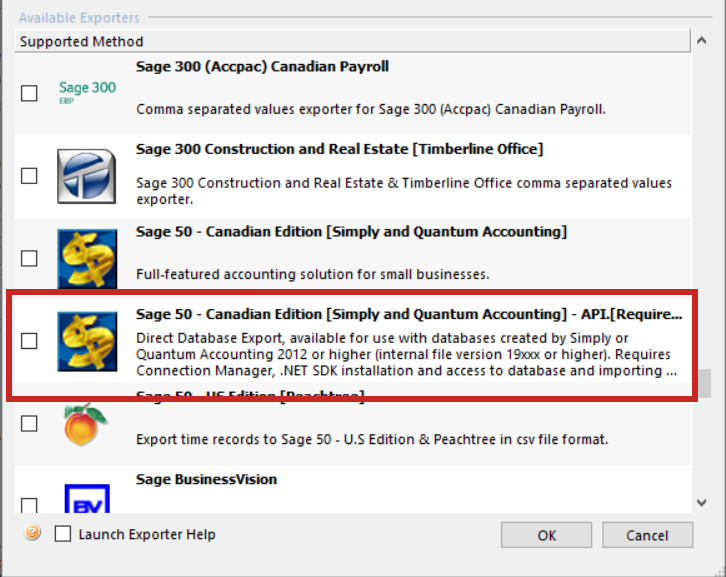Check the Sage BusinessVision checkbox
The width and height of the screenshot is (726, 577).
point(29,505)
